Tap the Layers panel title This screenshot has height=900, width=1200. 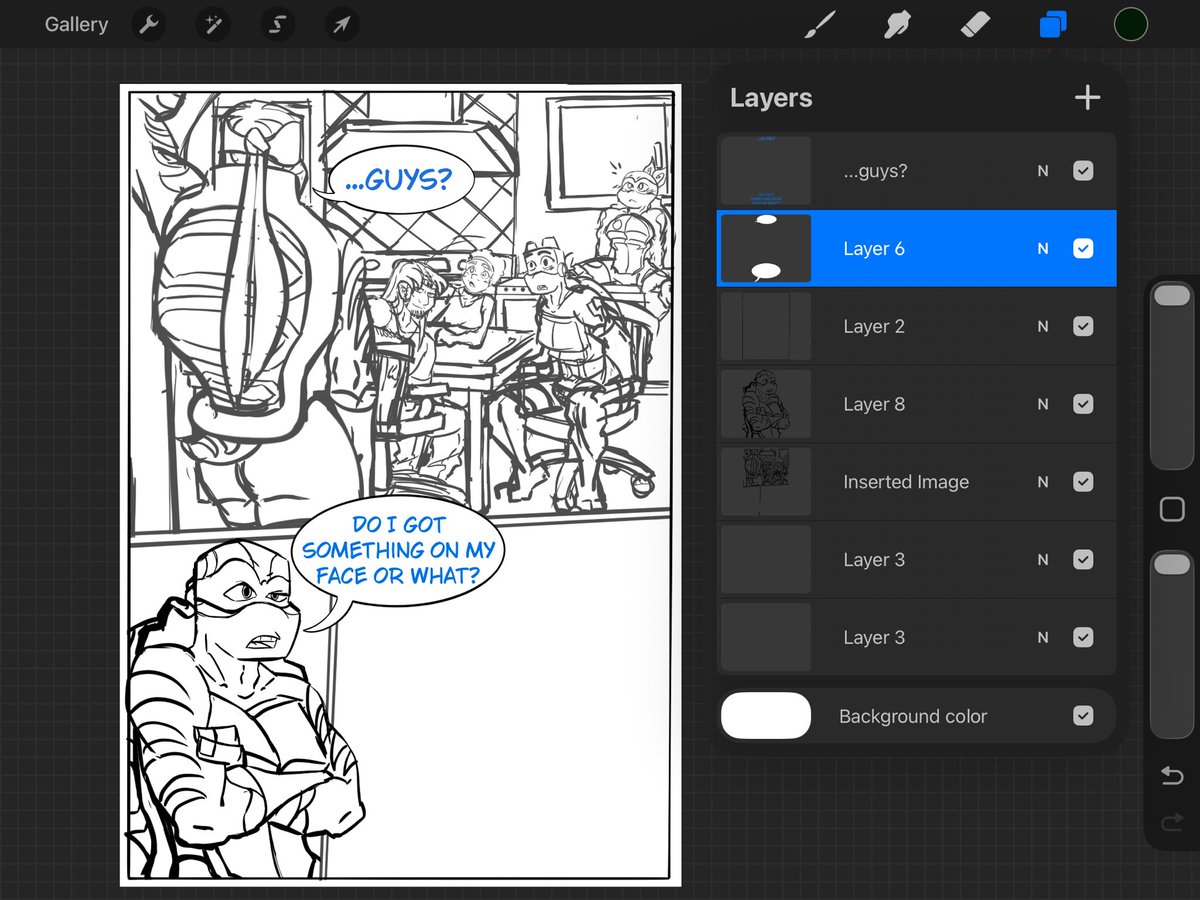coord(771,98)
